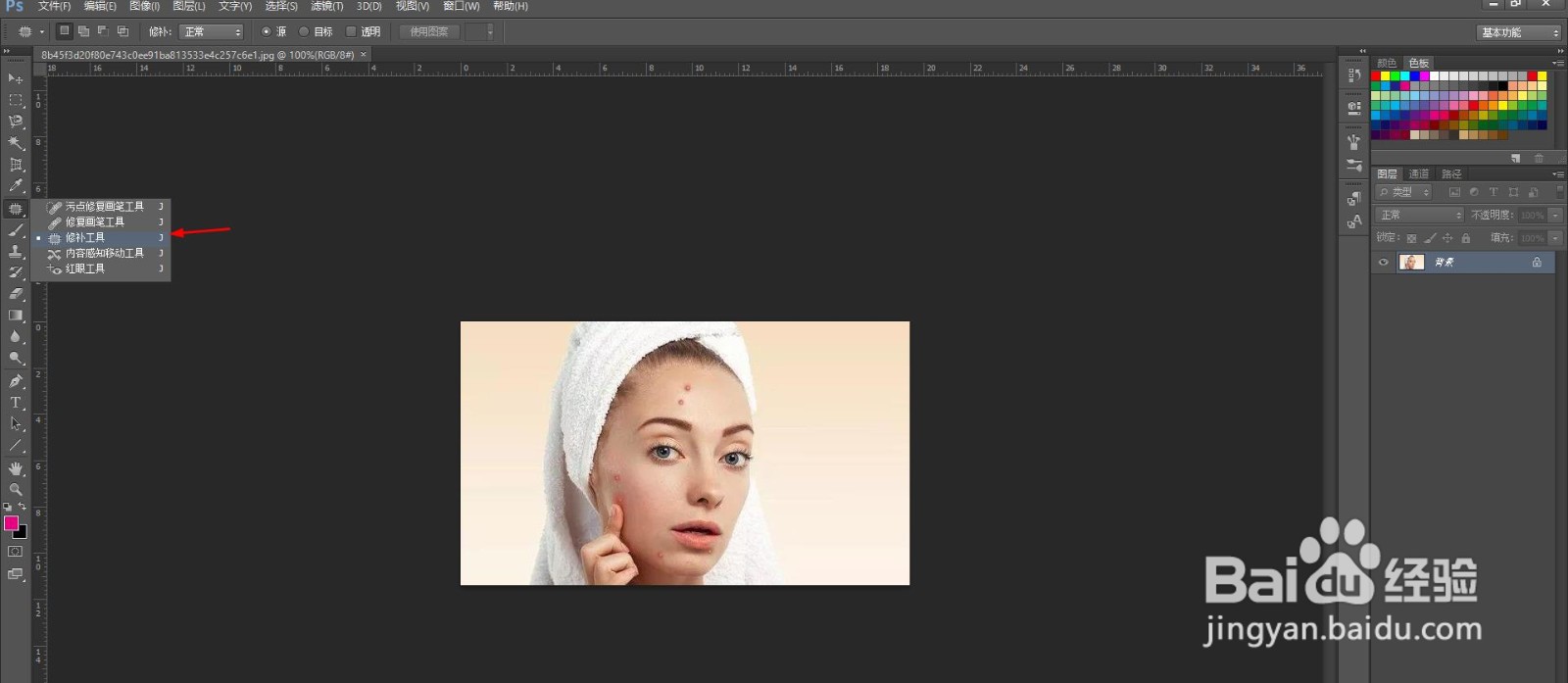Open the Swatches panel flyout menu
The image size is (1568, 683).
[x=1558, y=63]
